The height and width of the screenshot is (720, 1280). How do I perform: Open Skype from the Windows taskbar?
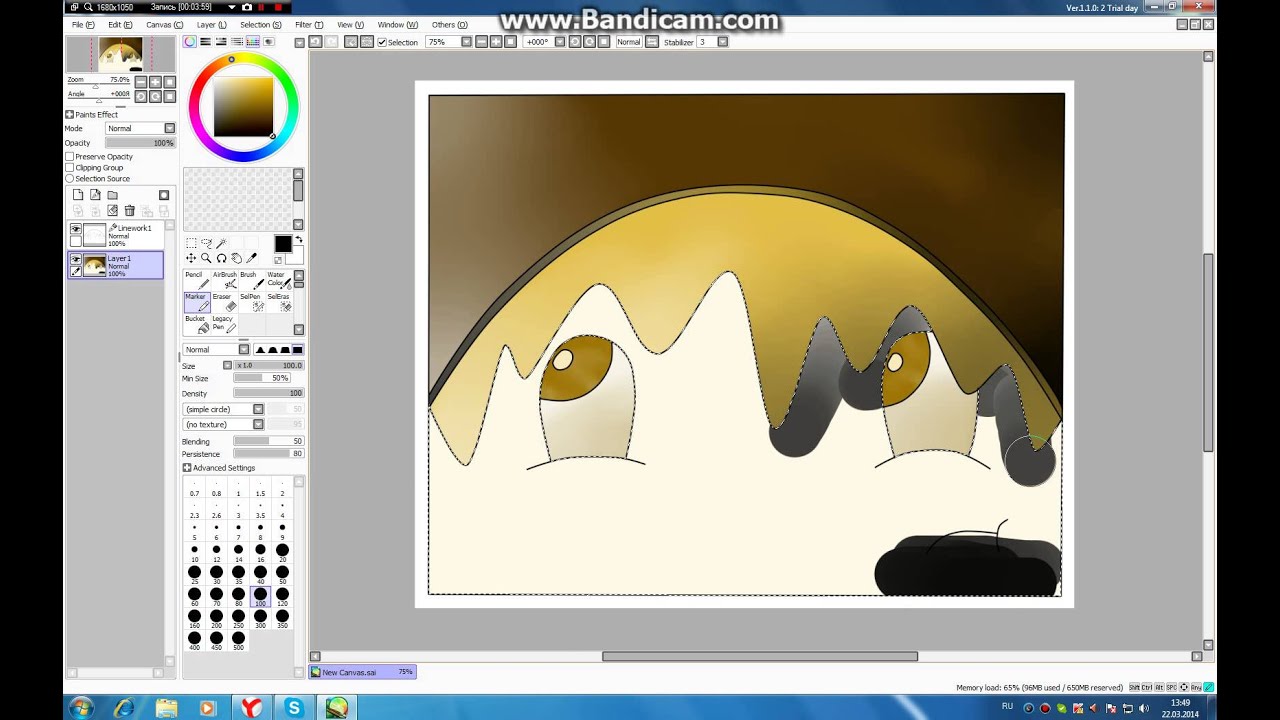294,708
